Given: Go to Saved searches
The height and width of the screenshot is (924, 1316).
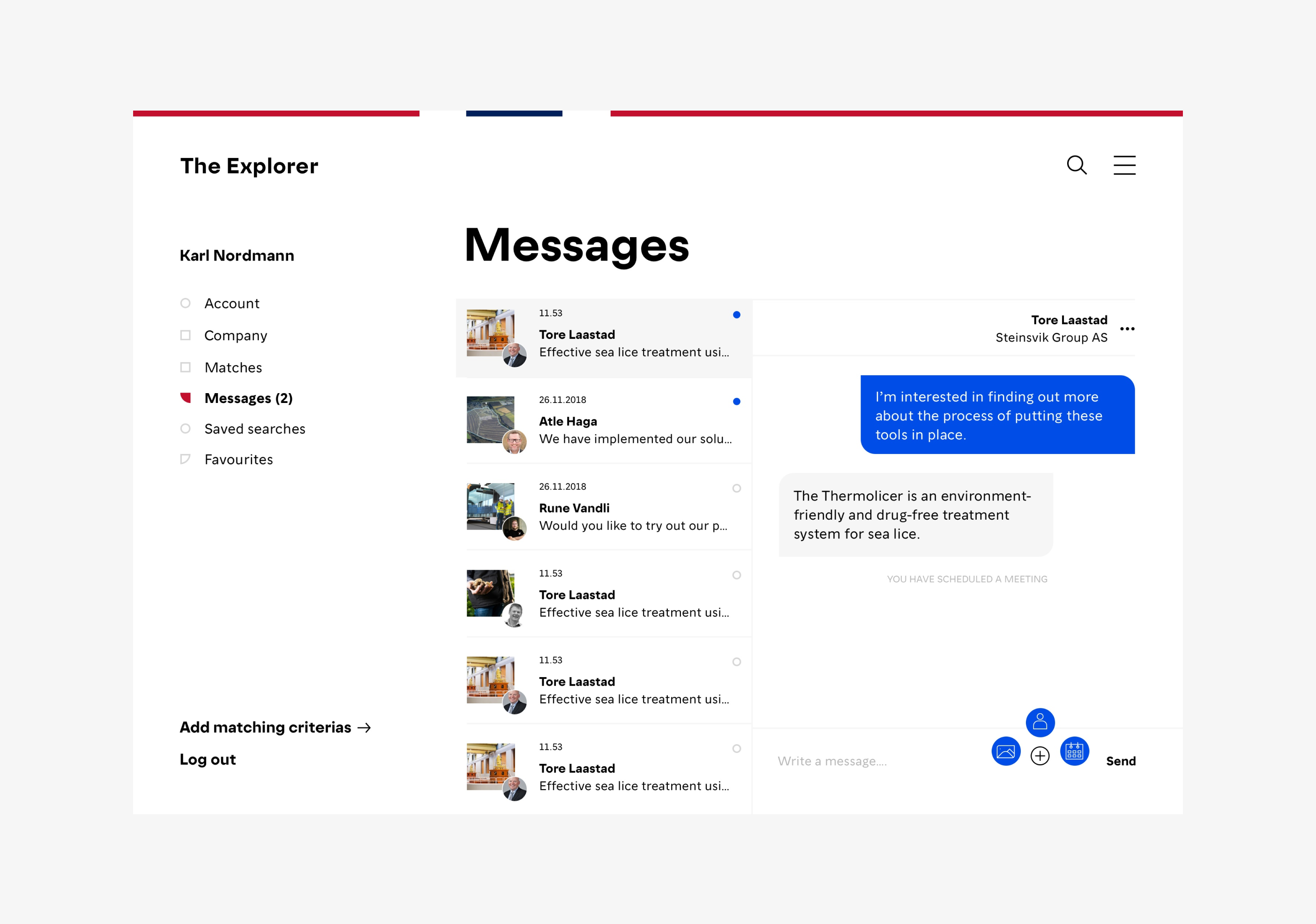Looking at the screenshot, I should coord(254,429).
